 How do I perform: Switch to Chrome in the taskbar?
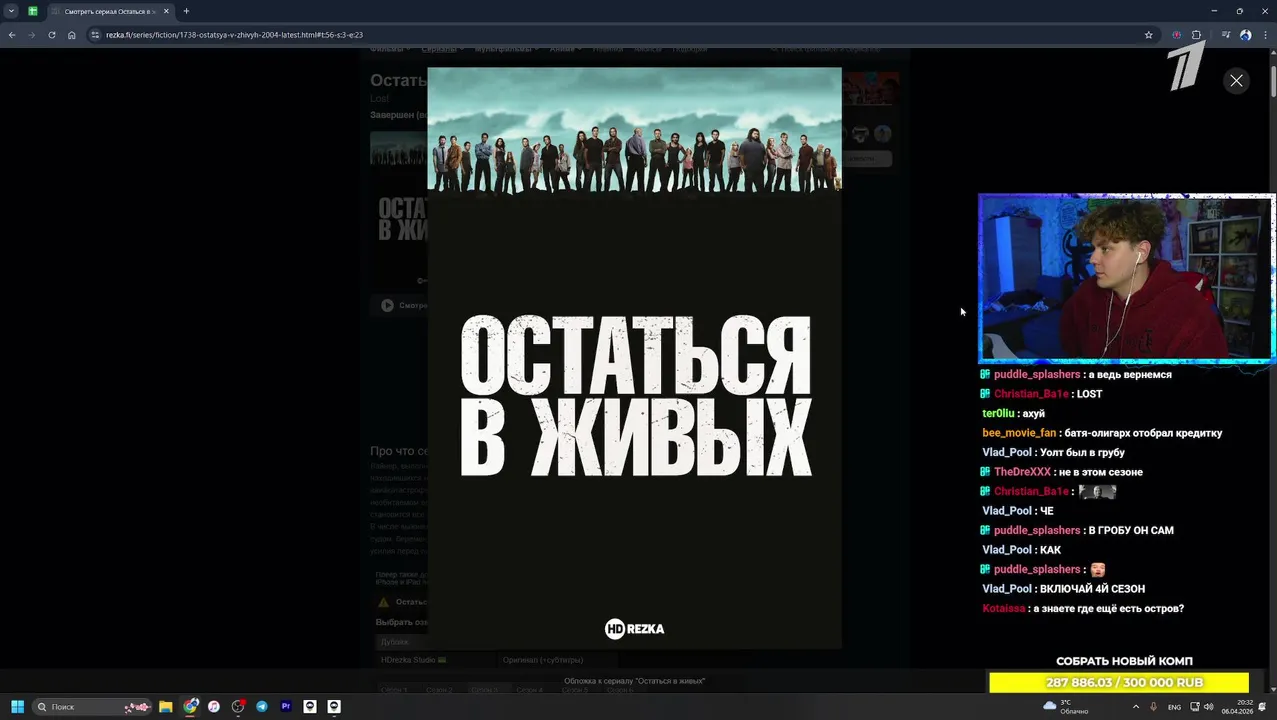pos(190,707)
